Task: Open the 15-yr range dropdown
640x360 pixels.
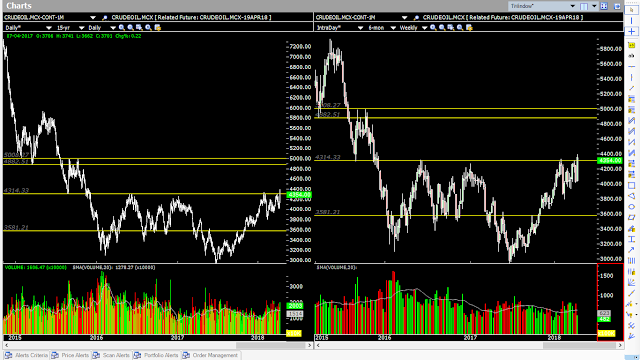Action: pyautogui.click(x=81, y=28)
